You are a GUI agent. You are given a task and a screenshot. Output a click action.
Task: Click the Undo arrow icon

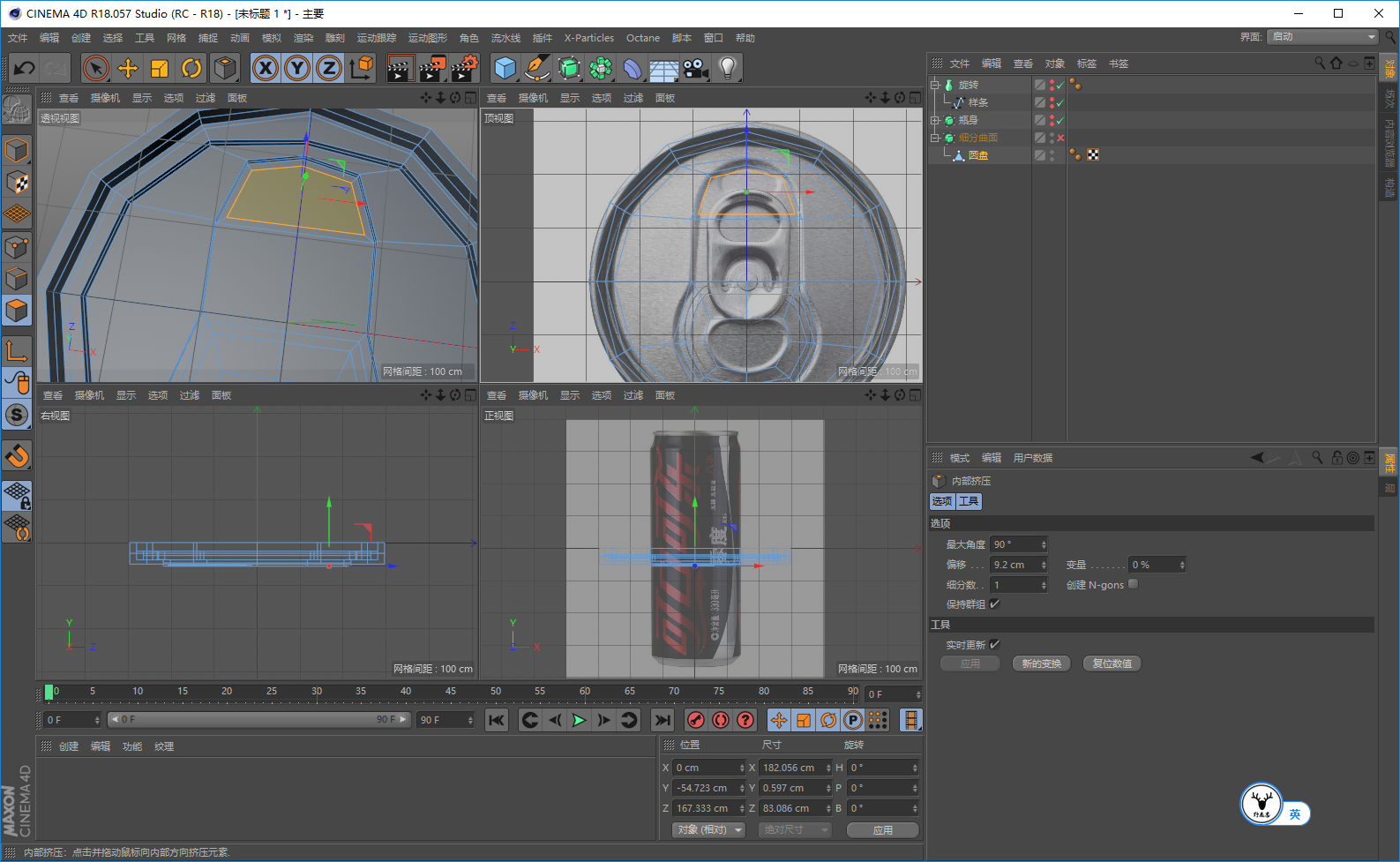pos(25,68)
